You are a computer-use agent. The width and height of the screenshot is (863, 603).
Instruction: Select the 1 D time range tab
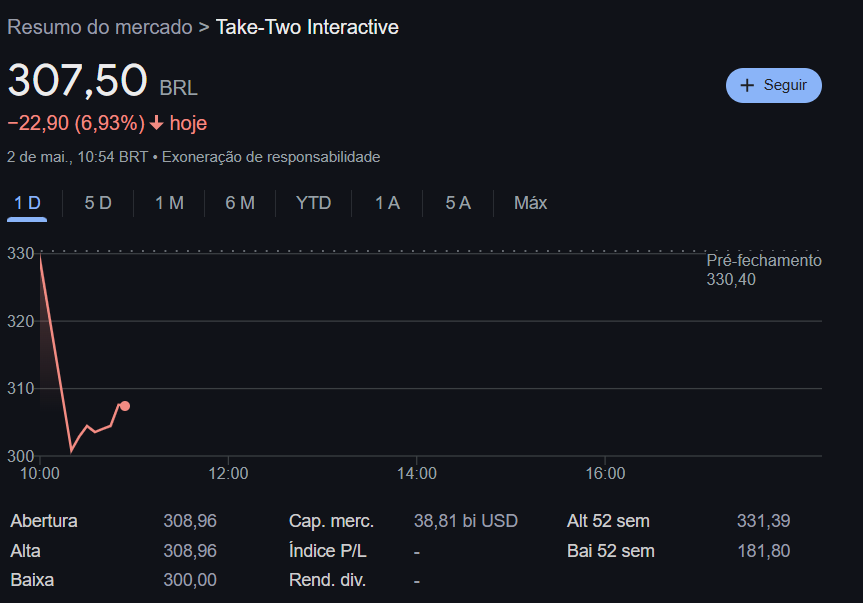(x=27, y=203)
